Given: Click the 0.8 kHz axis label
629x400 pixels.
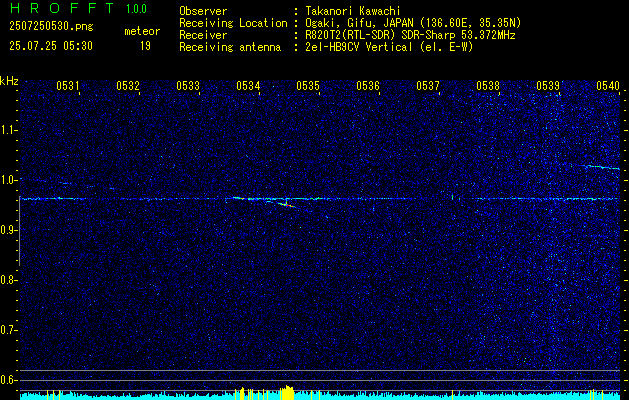Looking at the screenshot, I should point(8,280).
